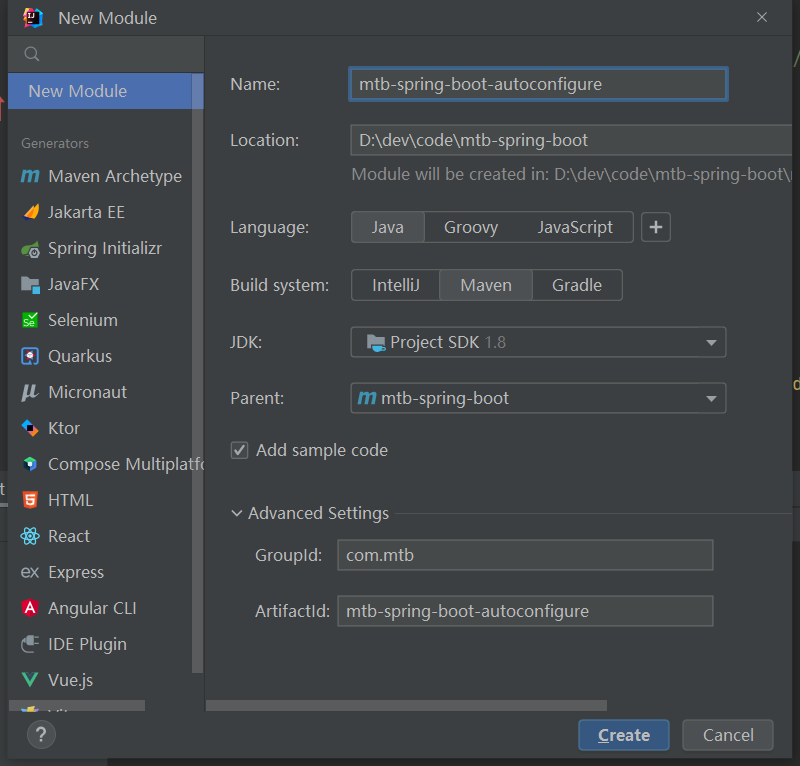
Task: Click the Spring Initializr leaf icon
Action: 30,249
